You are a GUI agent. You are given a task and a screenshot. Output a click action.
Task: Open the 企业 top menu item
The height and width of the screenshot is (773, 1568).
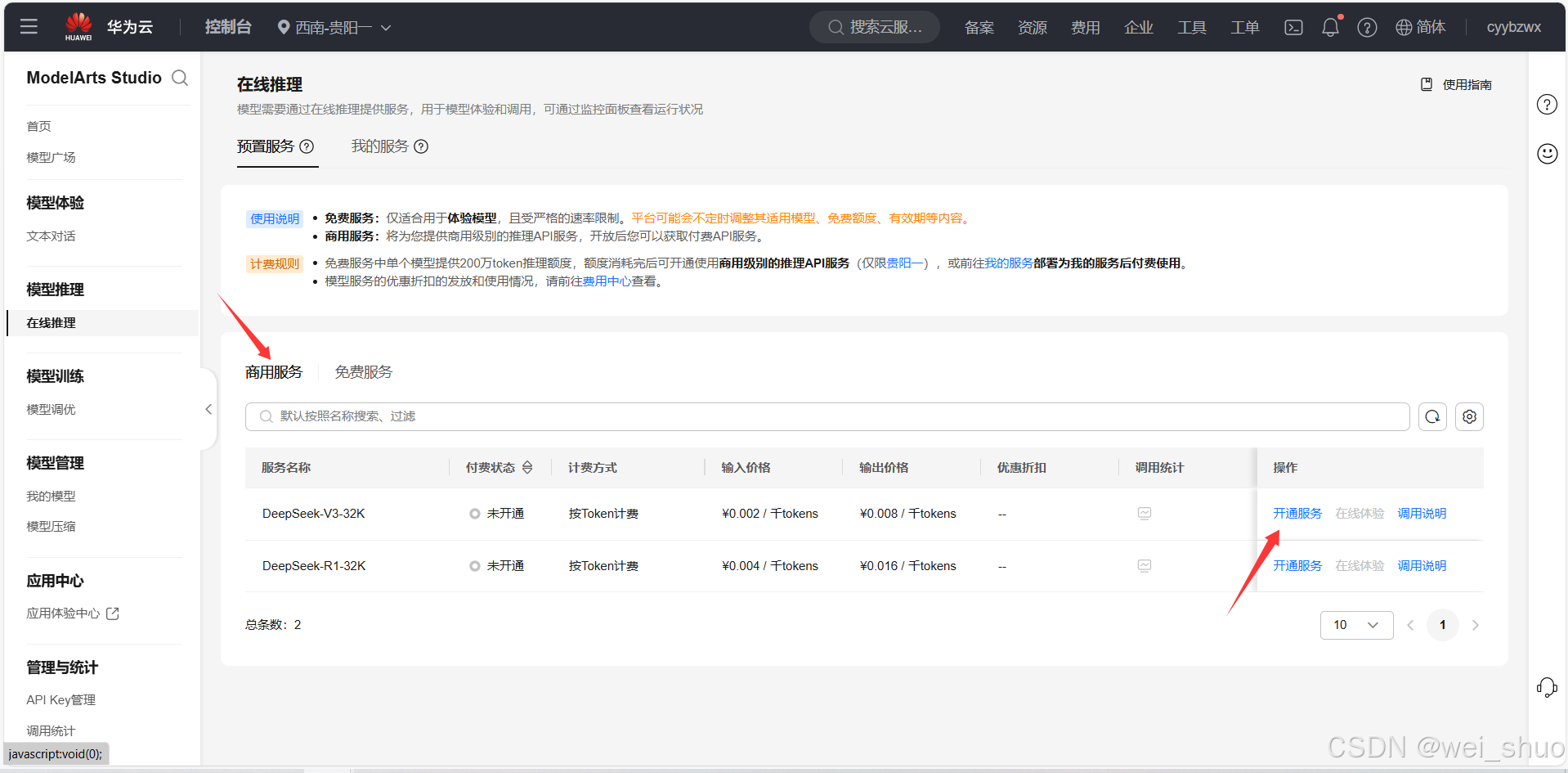(1139, 28)
